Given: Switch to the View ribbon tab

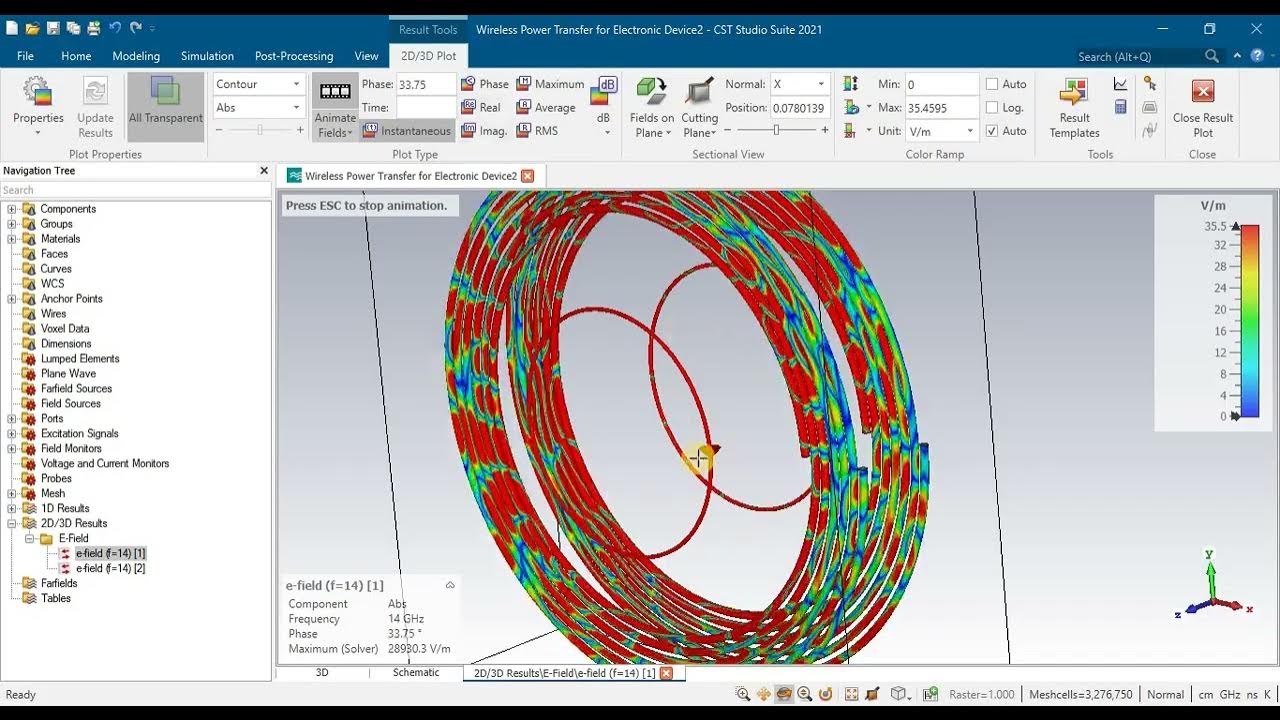Looking at the screenshot, I should [366, 56].
